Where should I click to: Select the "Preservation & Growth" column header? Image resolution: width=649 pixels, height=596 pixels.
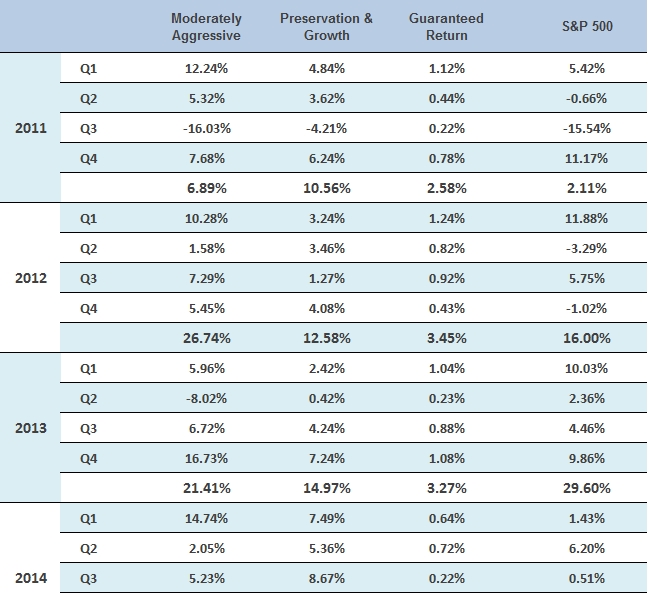pos(327,27)
